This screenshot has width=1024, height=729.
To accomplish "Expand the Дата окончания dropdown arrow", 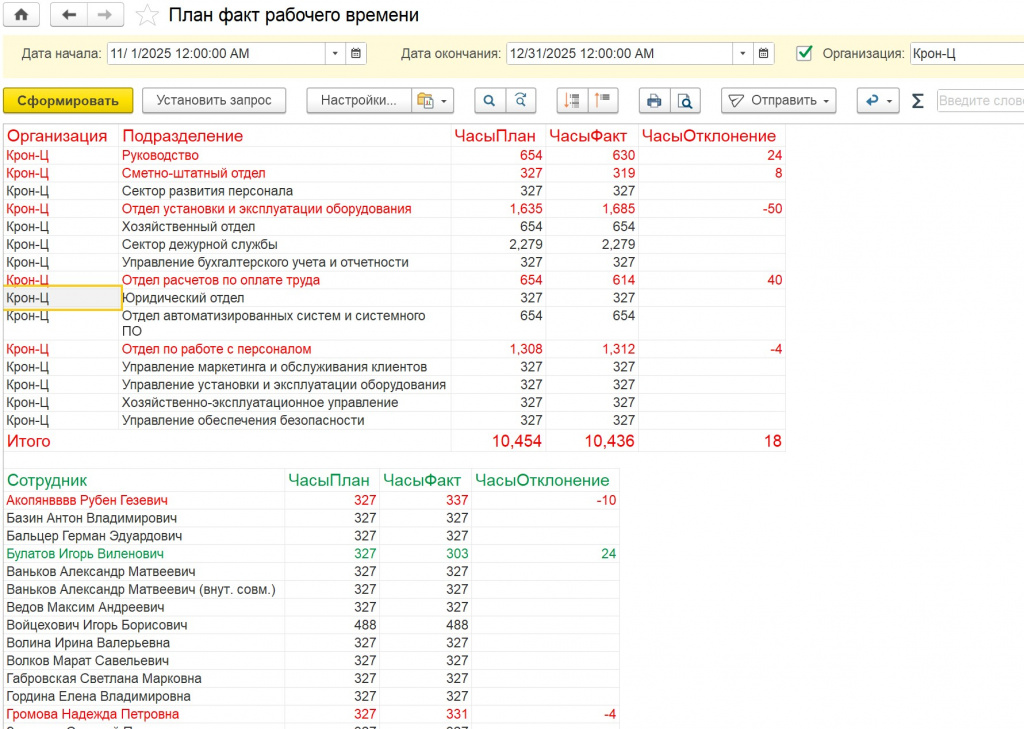I will click(x=741, y=53).
